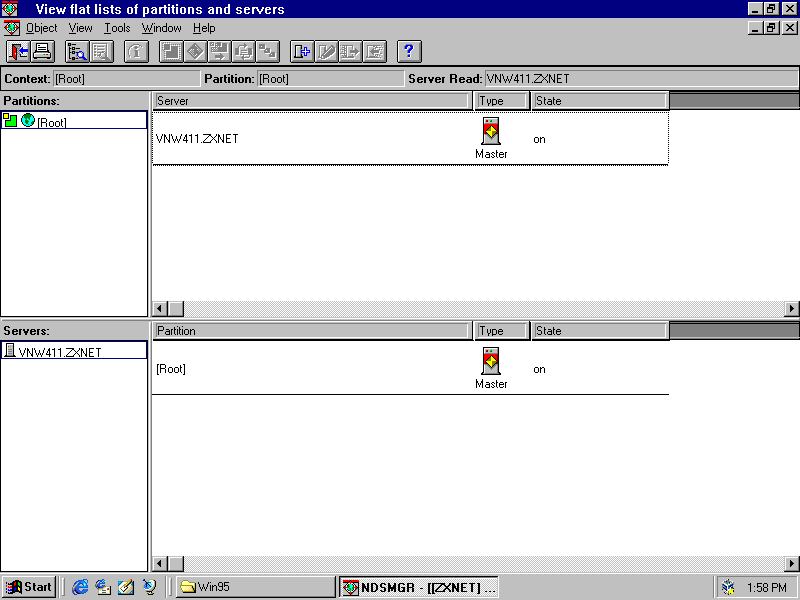Click the NDSMGR - [[ZXNET] taskbar button
The image size is (800, 600).
(418, 587)
